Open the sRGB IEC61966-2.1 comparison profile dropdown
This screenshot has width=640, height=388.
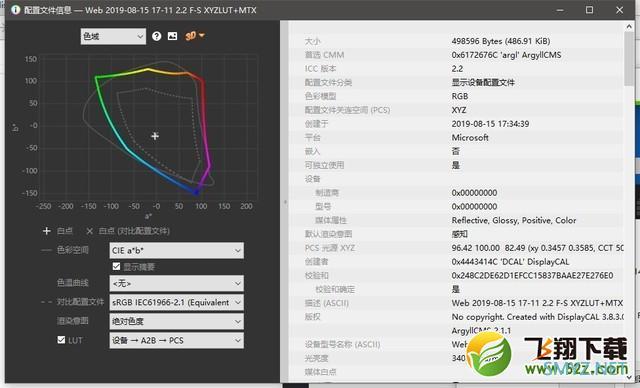[x=177, y=302]
